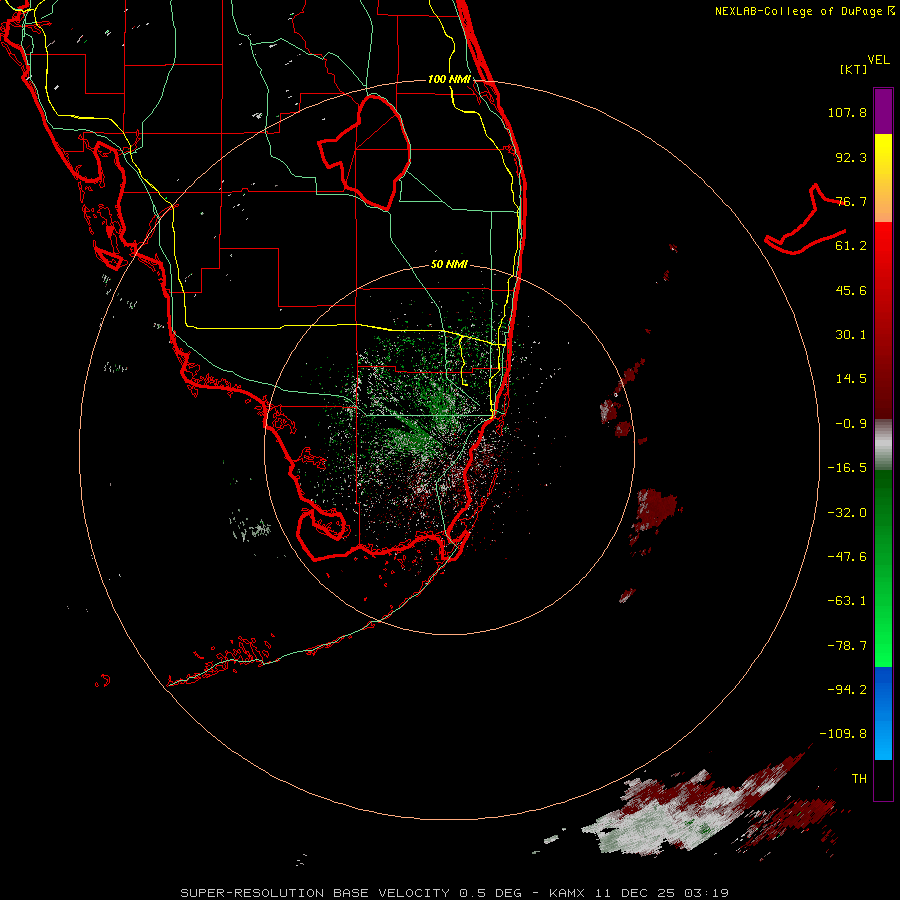Pick the black TH segment of color bar
The width and height of the screenshot is (900, 900).
[x=883, y=779]
